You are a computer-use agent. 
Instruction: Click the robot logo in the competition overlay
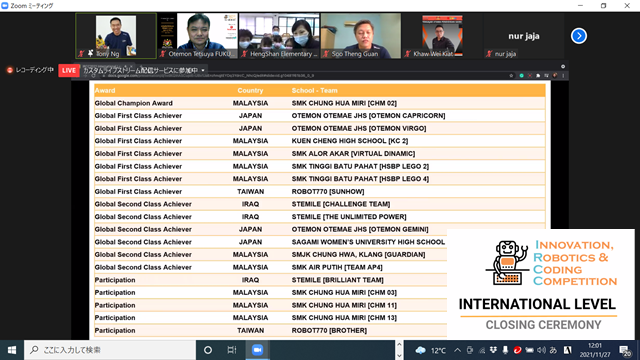coord(507,263)
